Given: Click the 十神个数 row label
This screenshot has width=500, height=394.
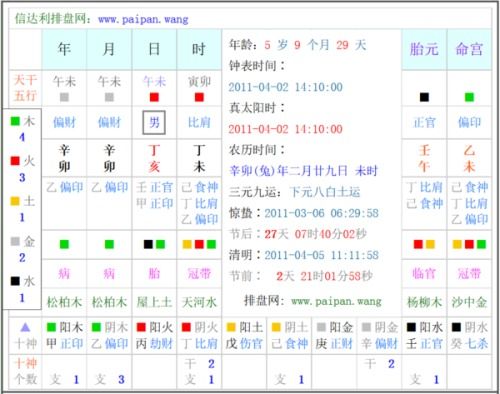Looking at the screenshot, I should click(25, 371).
